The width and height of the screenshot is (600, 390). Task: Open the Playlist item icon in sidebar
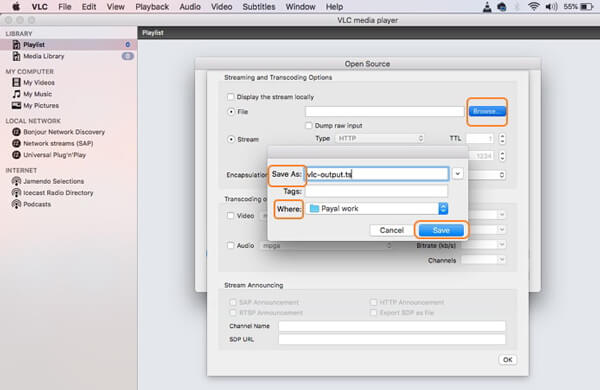tap(16, 45)
